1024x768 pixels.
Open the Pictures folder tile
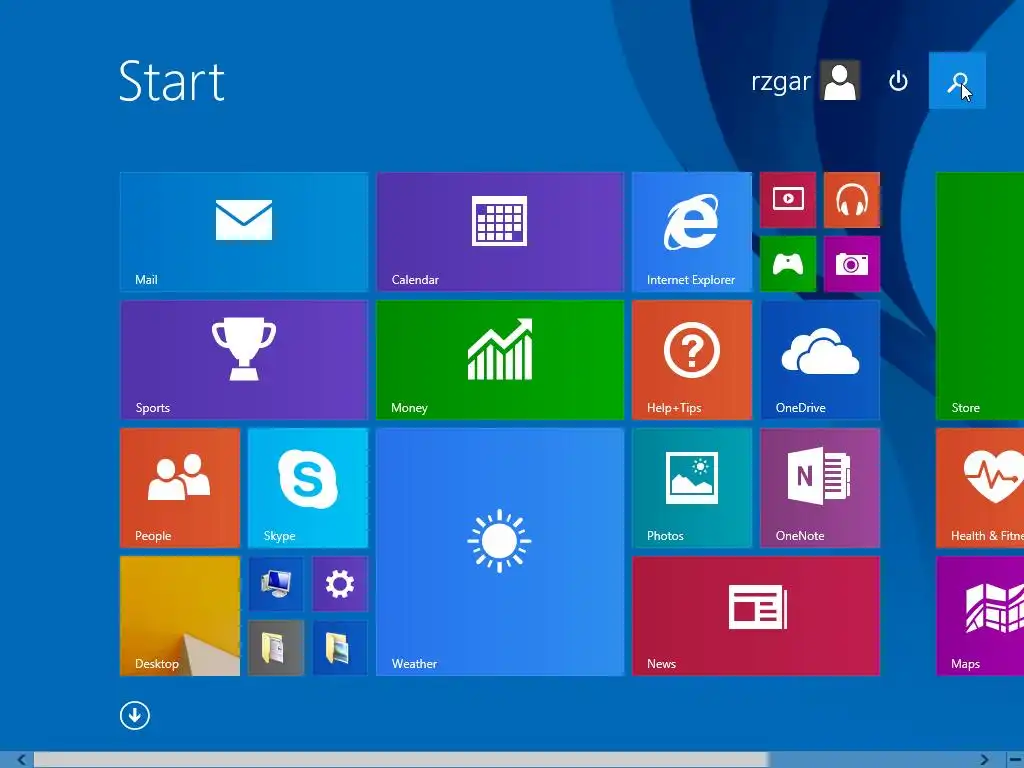[340, 648]
